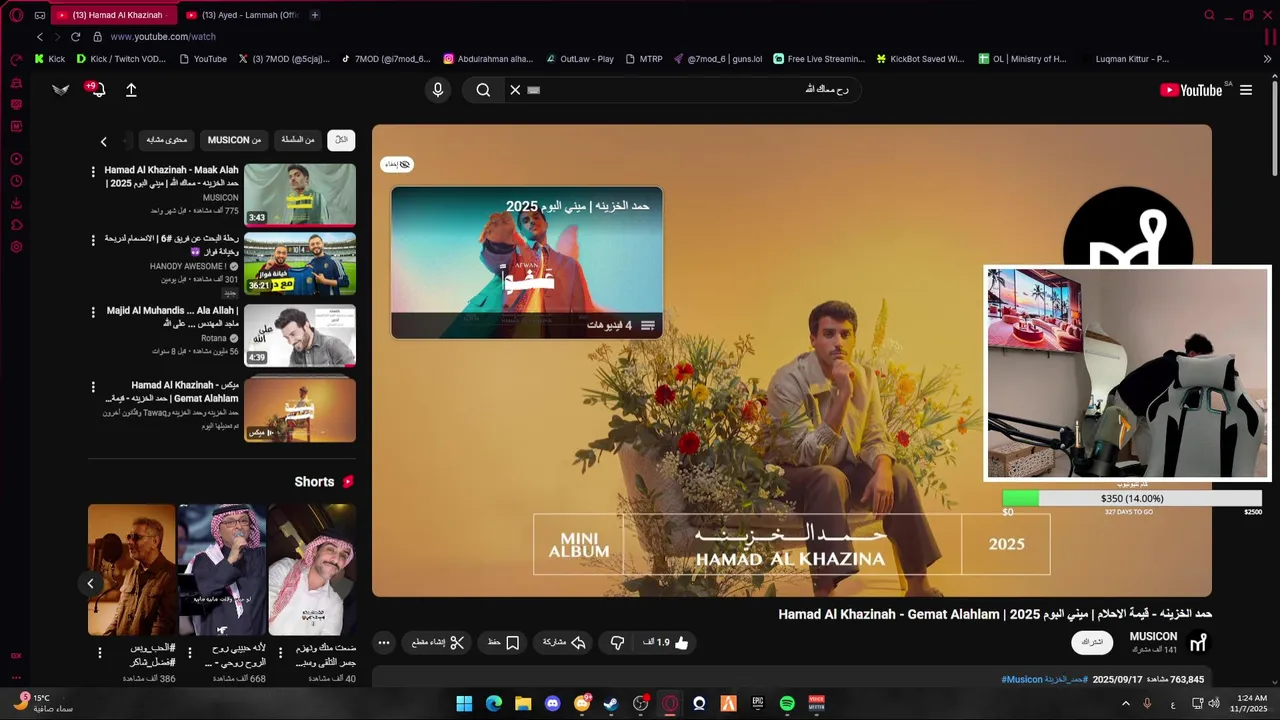Image resolution: width=1280 pixels, height=720 pixels.
Task: Open the #Musicon hashtag link
Action: 1022,680
